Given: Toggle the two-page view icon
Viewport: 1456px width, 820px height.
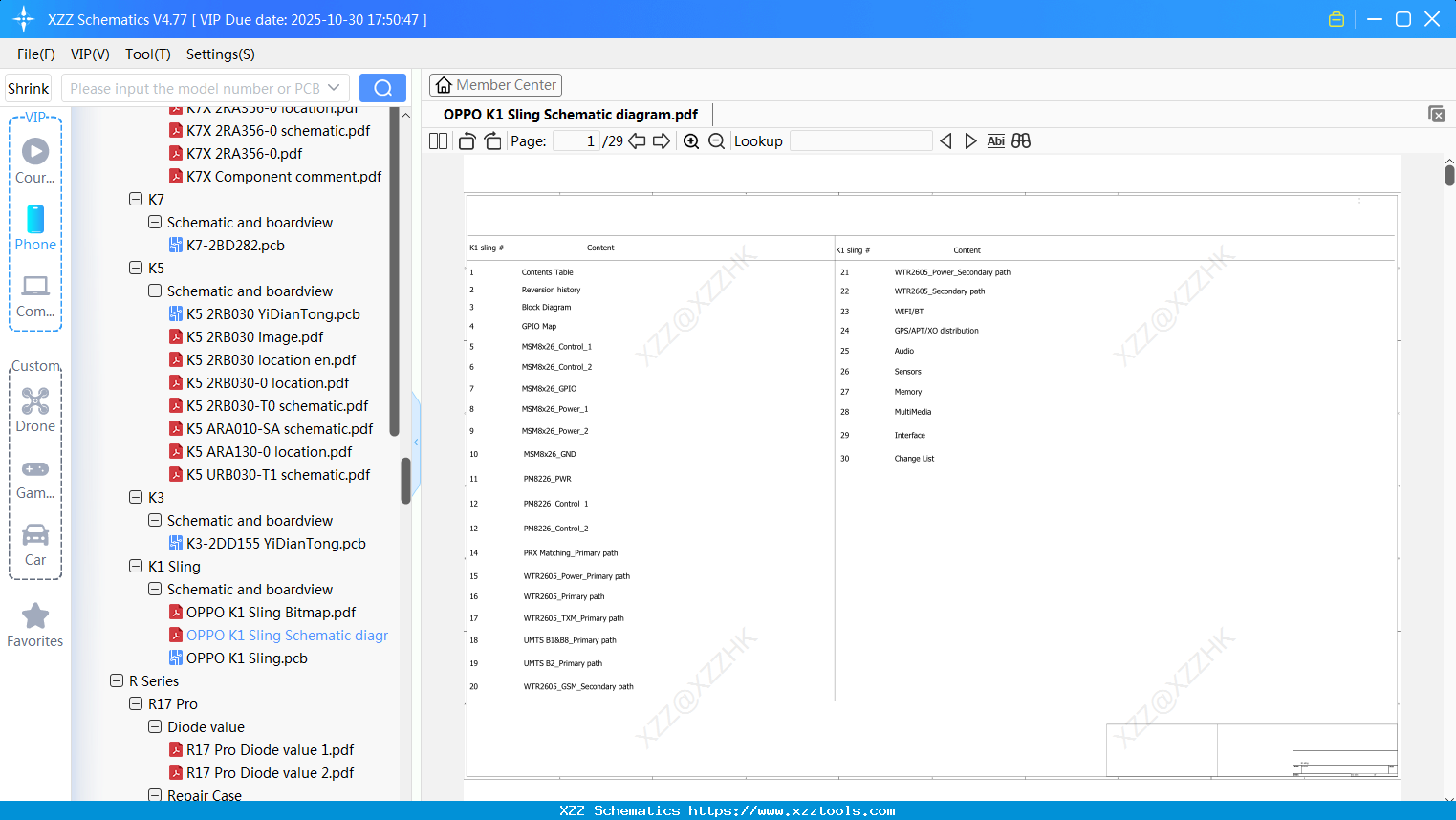Looking at the screenshot, I should tap(438, 141).
